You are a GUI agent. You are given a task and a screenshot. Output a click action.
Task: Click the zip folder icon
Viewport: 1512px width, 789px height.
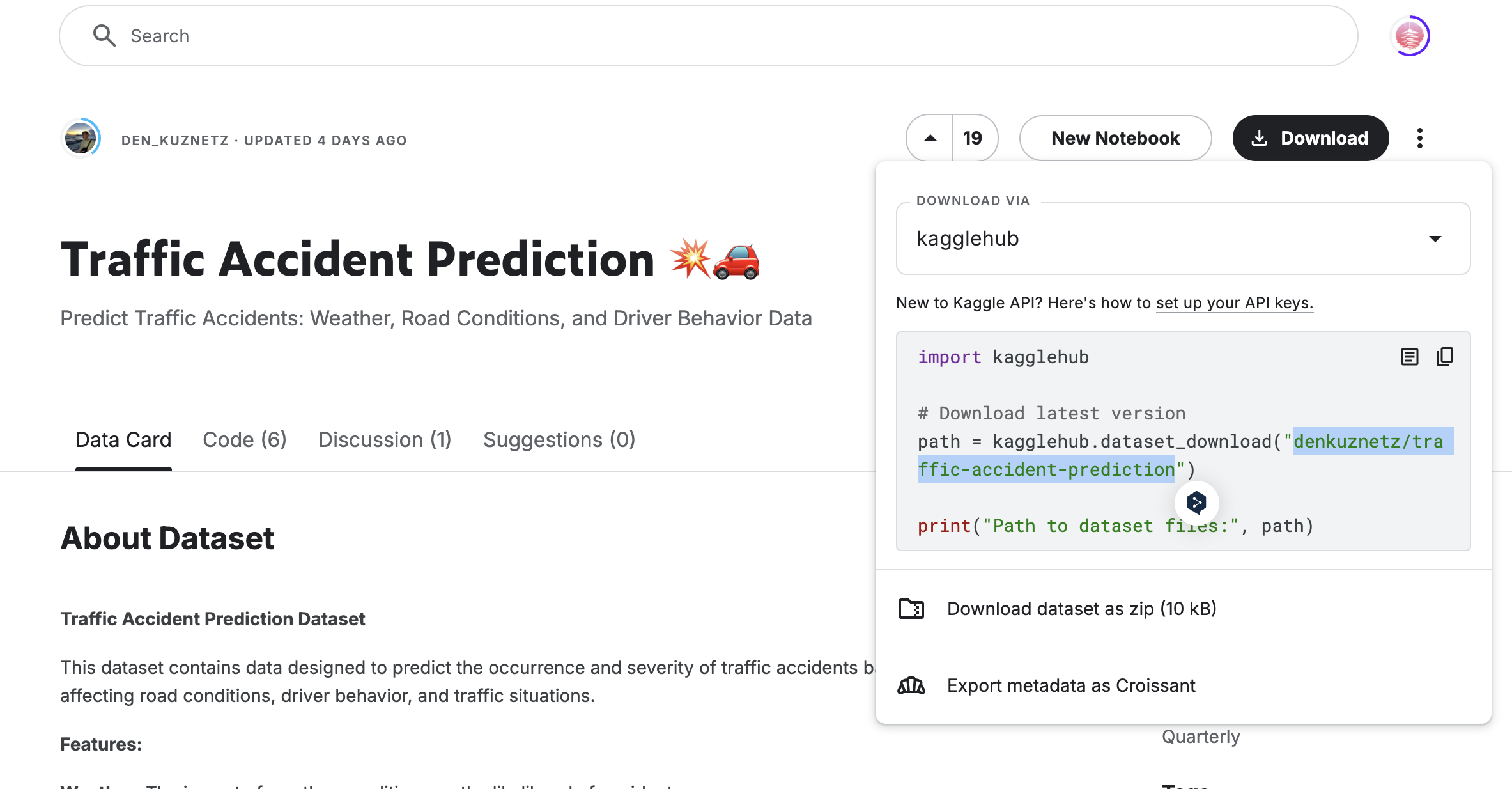911,609
